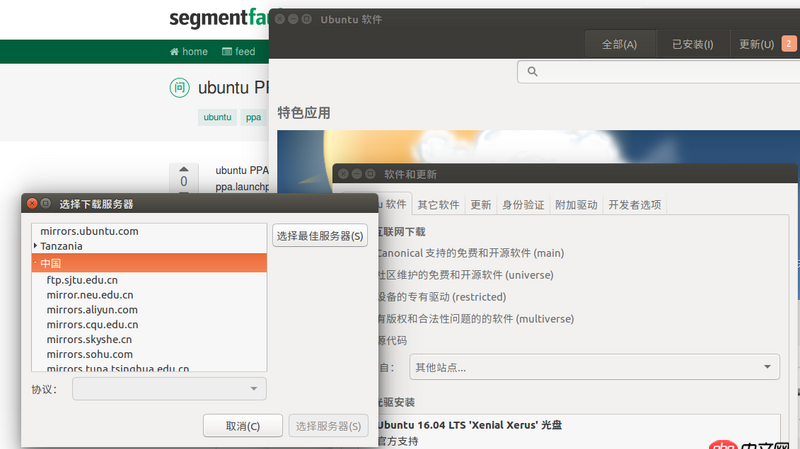The width and height of the screenshot is (800, 449).
Task: Click the magnifier icon in the search bar
Action: tap(532, 72)
